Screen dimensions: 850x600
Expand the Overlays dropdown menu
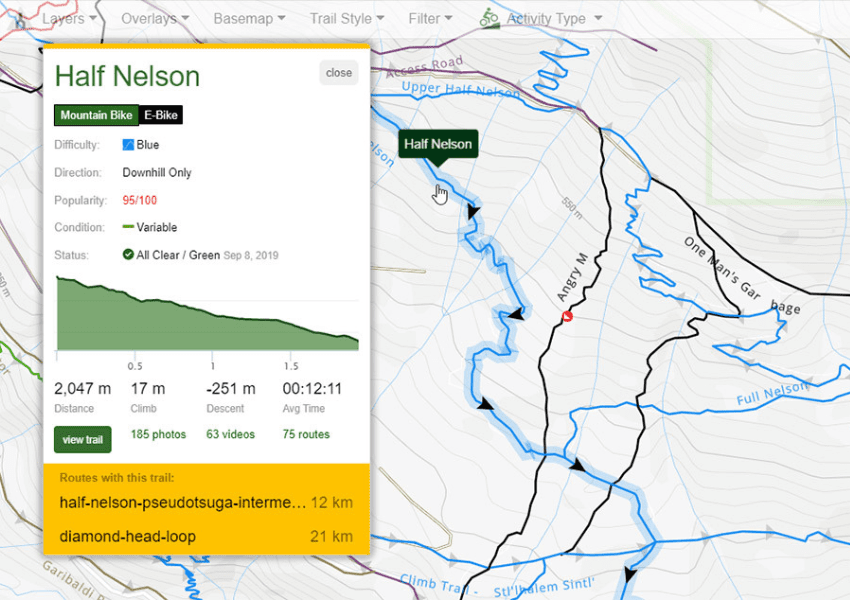(x=155, y=18)
